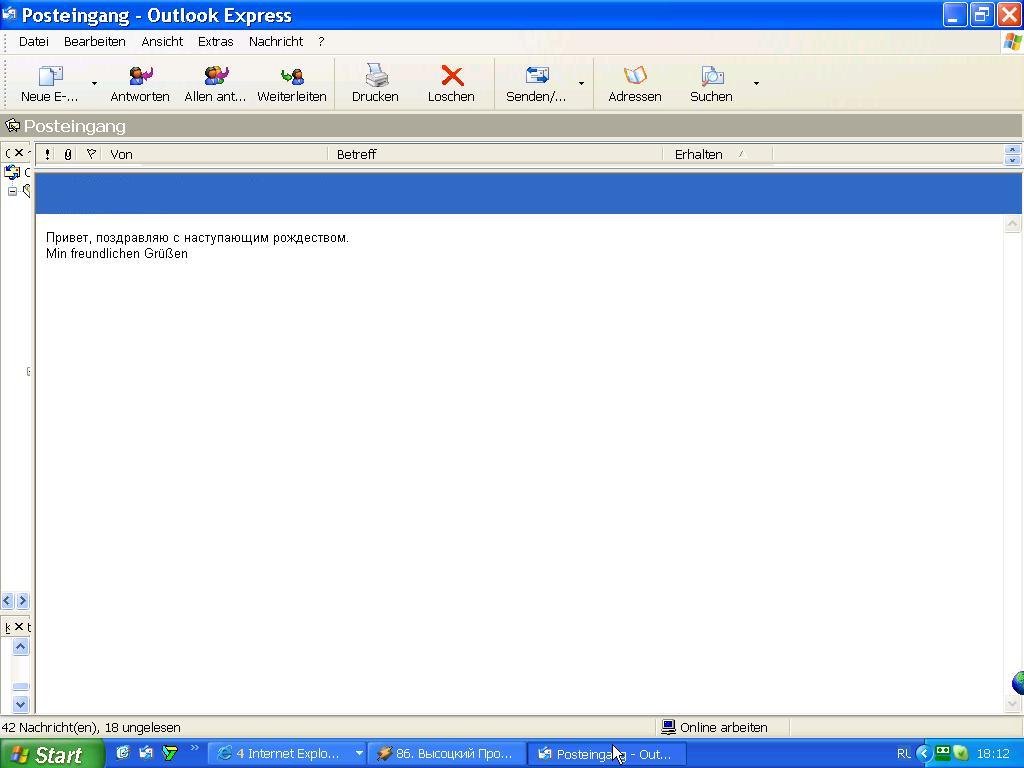Open the Extras menu
The width and height of the screenshot is (1024, 768).
[x=216, y=42]
